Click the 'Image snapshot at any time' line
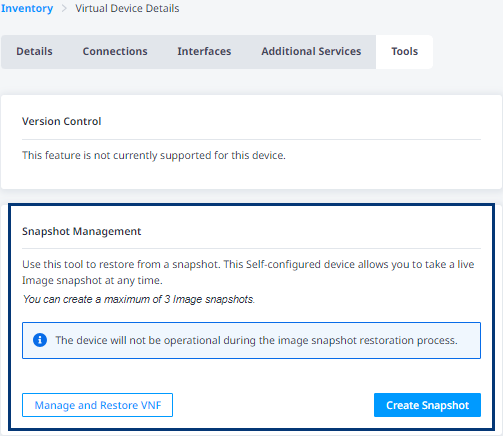Image resolution: width=503 pixels, height=436 pixels. point(92,280)
